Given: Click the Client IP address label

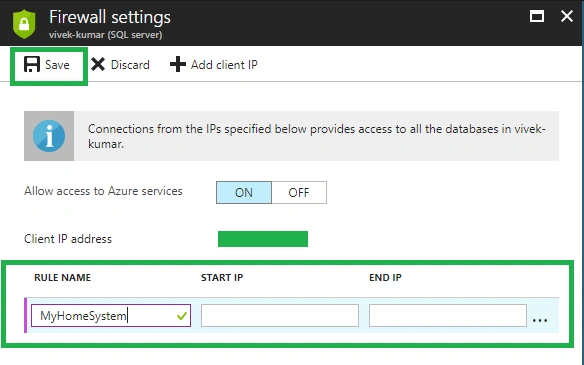Looking at the screenshot, I should (x=68, y=239).
